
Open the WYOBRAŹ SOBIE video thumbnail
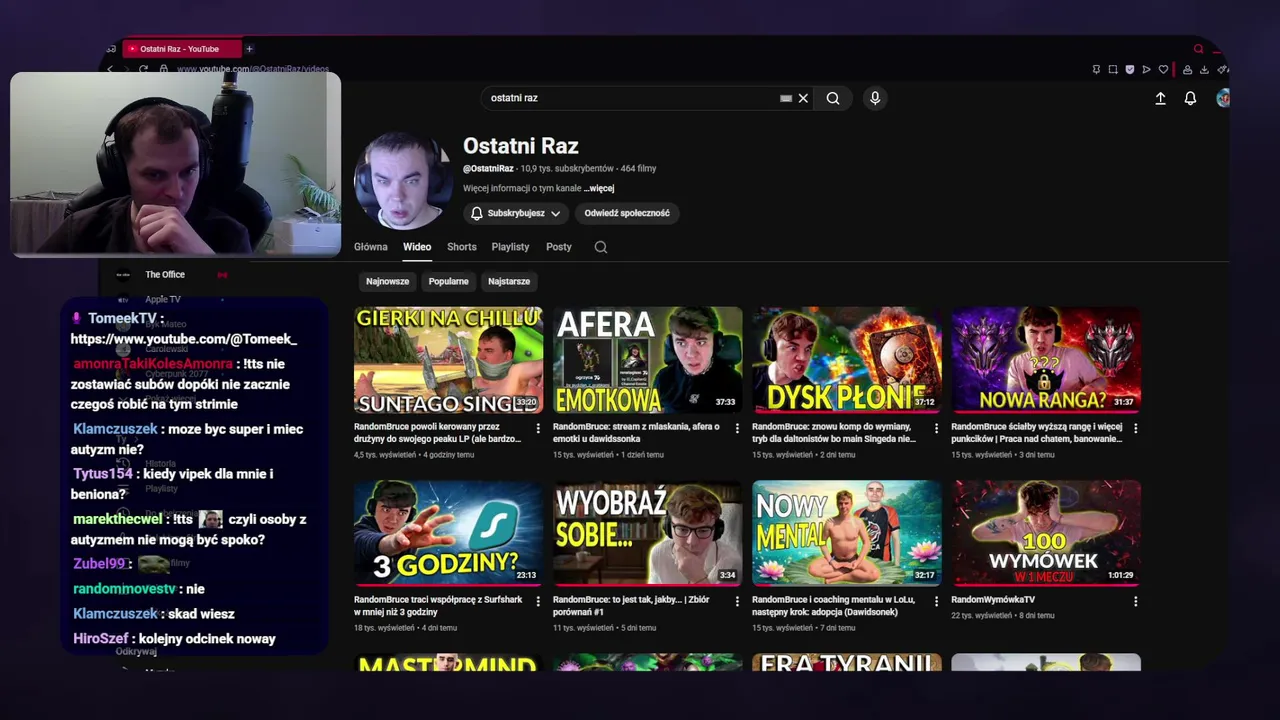(x=647, y=533)
